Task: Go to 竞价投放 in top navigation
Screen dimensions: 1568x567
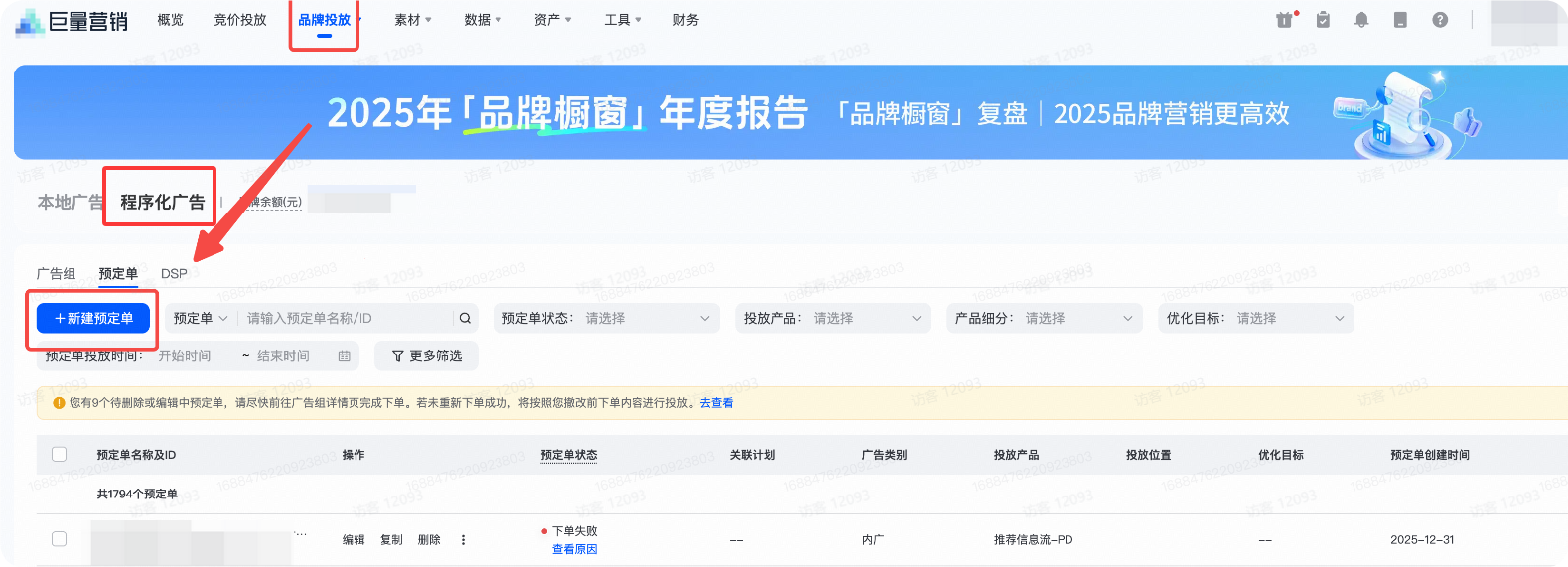Action: coord(240,20)
